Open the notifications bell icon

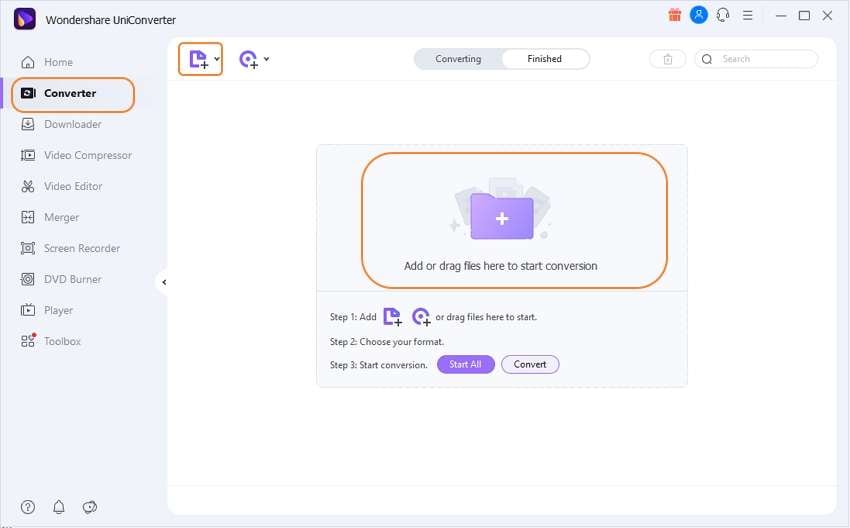coord(59,507)
